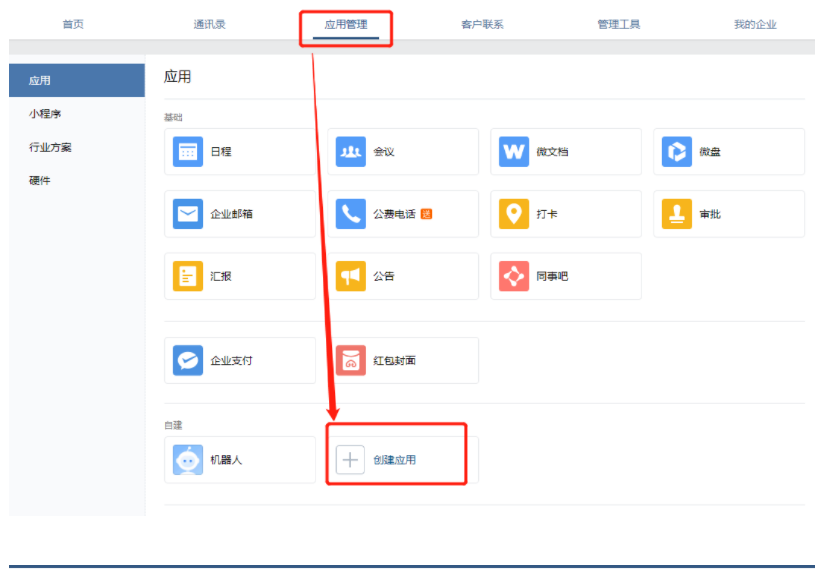Open the 企业邮箱 envelope icon
This screenshot has height=578, width=836.
pos(188,214)
